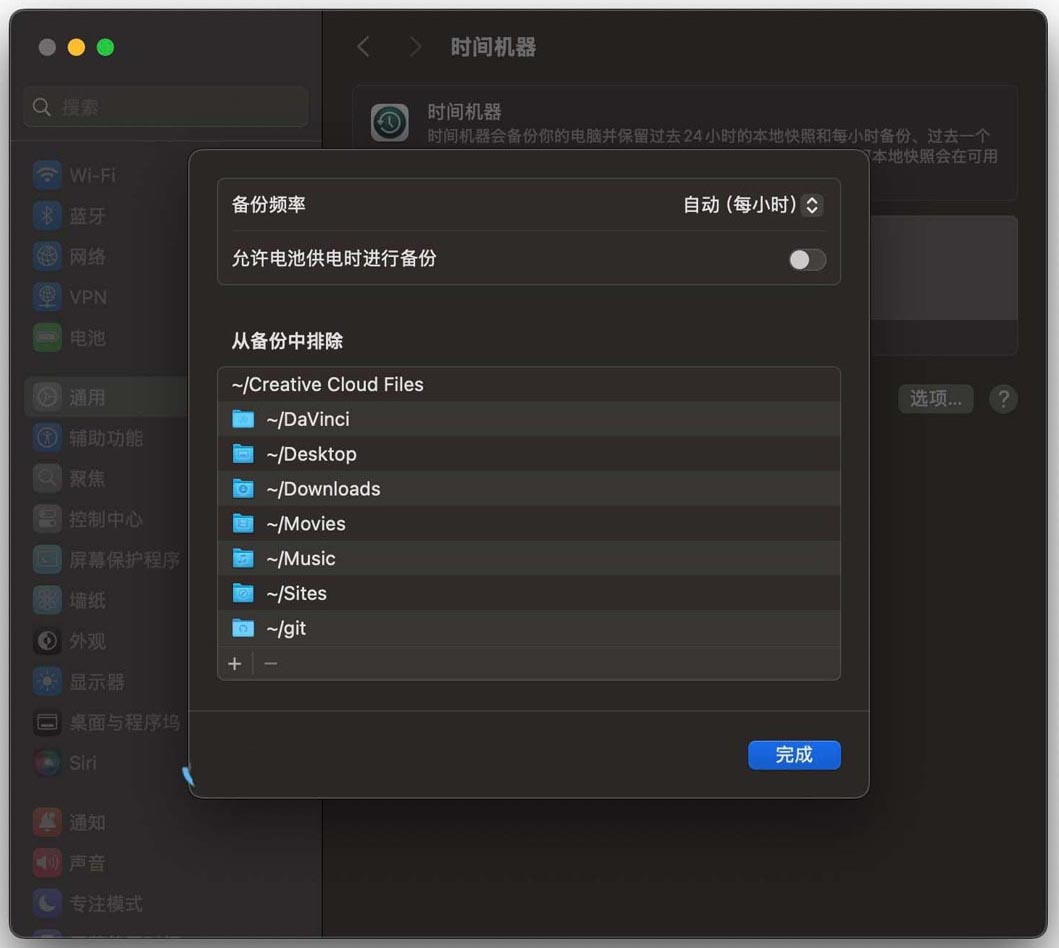Click the Time Machine clock icon

point(390,123)
